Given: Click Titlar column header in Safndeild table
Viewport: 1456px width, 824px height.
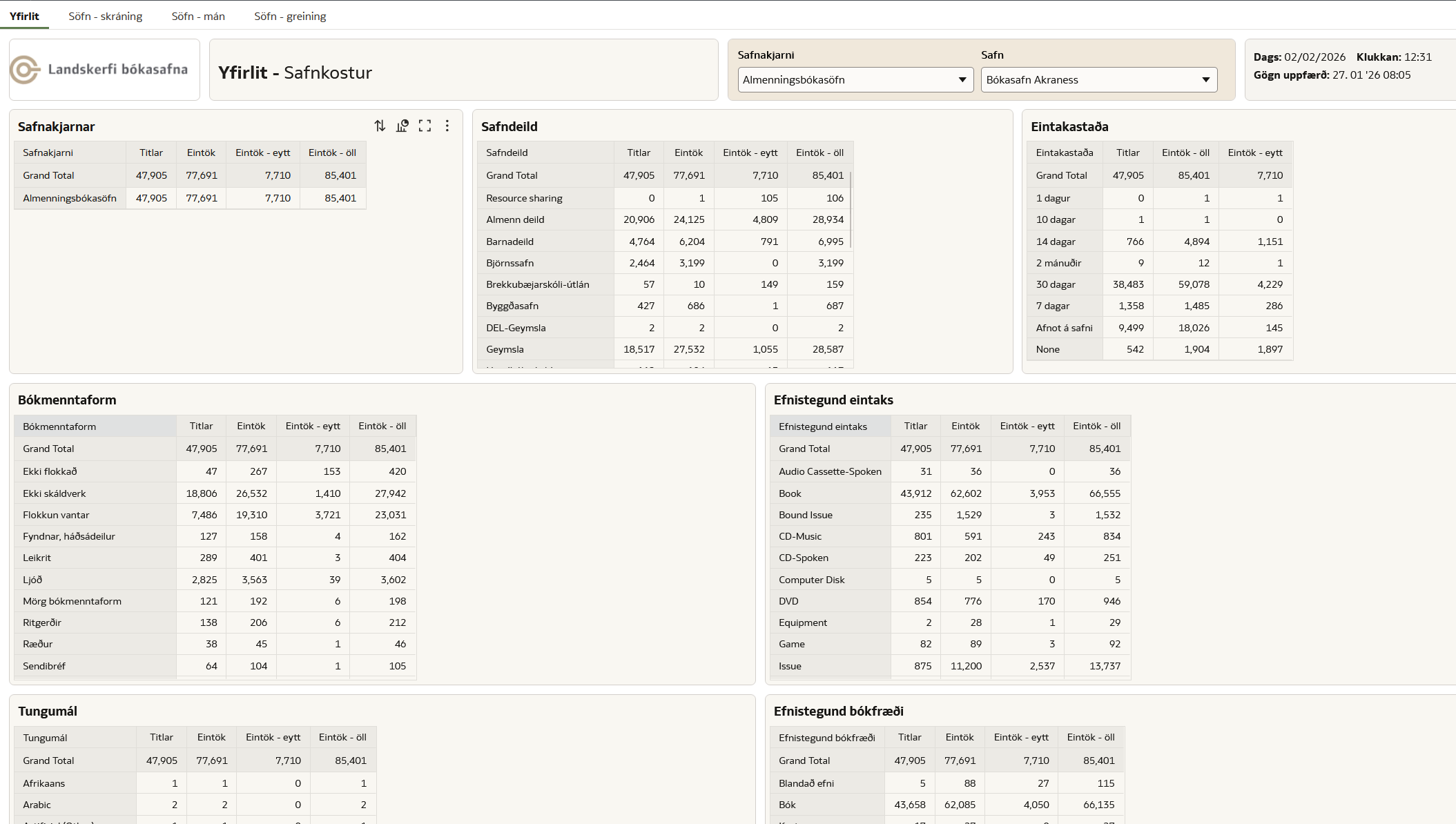Looking at the screenshot, I should pyautogui.click(x=639, y=153).
